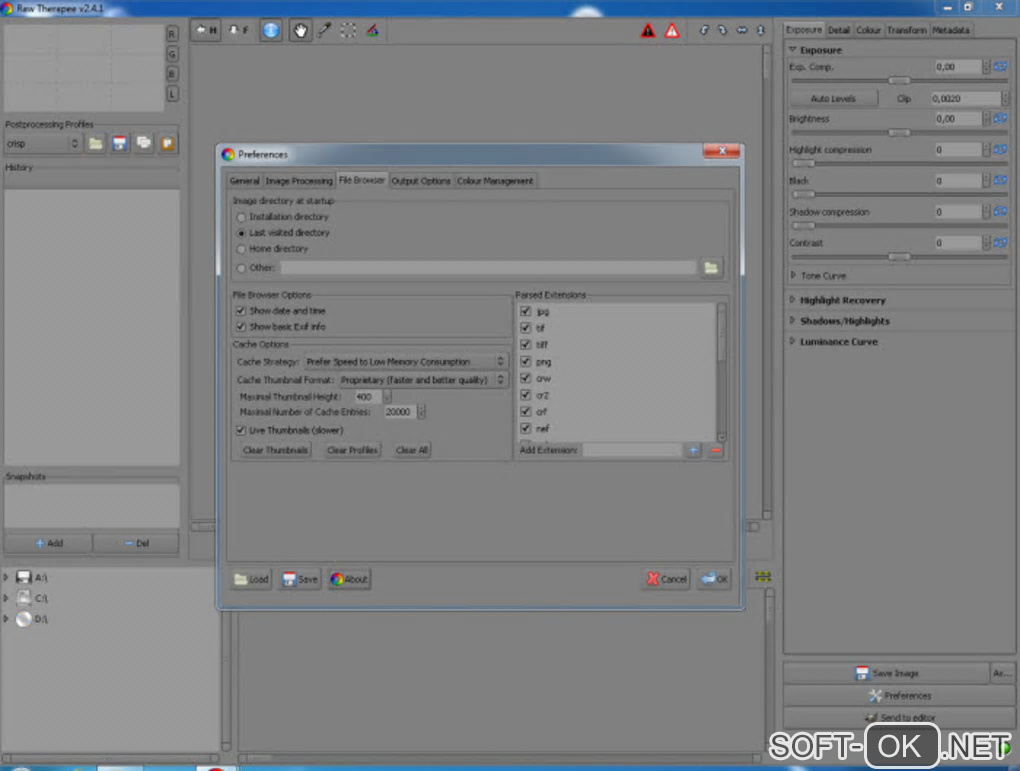The height and width of the screenshot is (771, 1020).
Task: Click the Add Extension input field
Action: pyautogui.click(x=632, y=450)
